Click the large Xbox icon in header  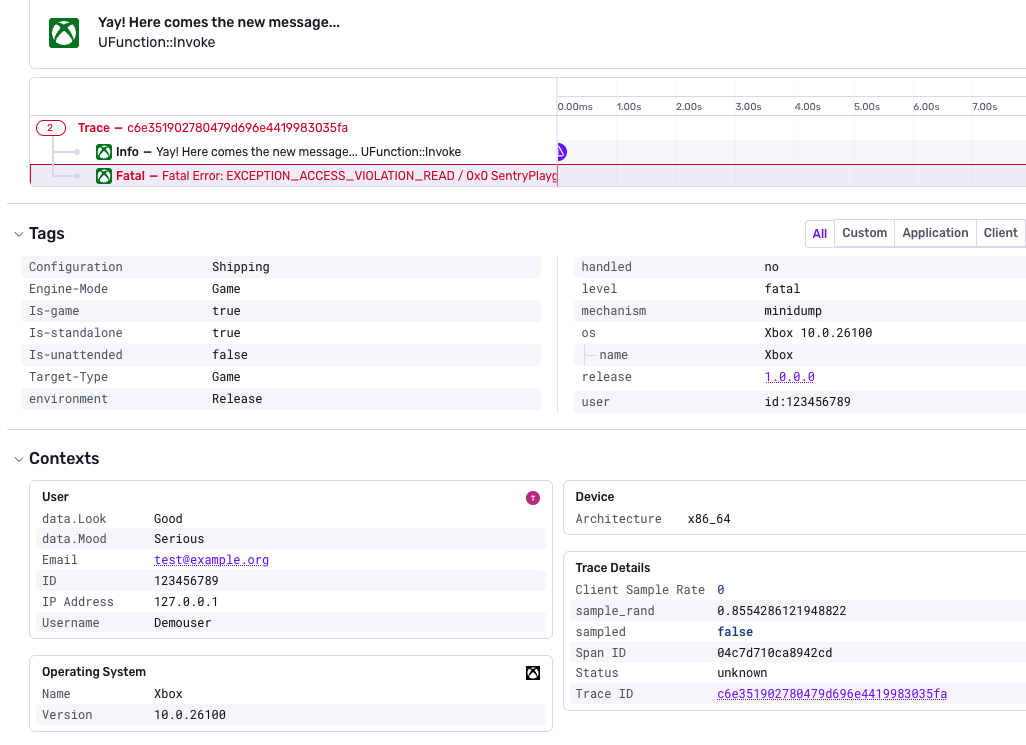[x=64, y=33]
